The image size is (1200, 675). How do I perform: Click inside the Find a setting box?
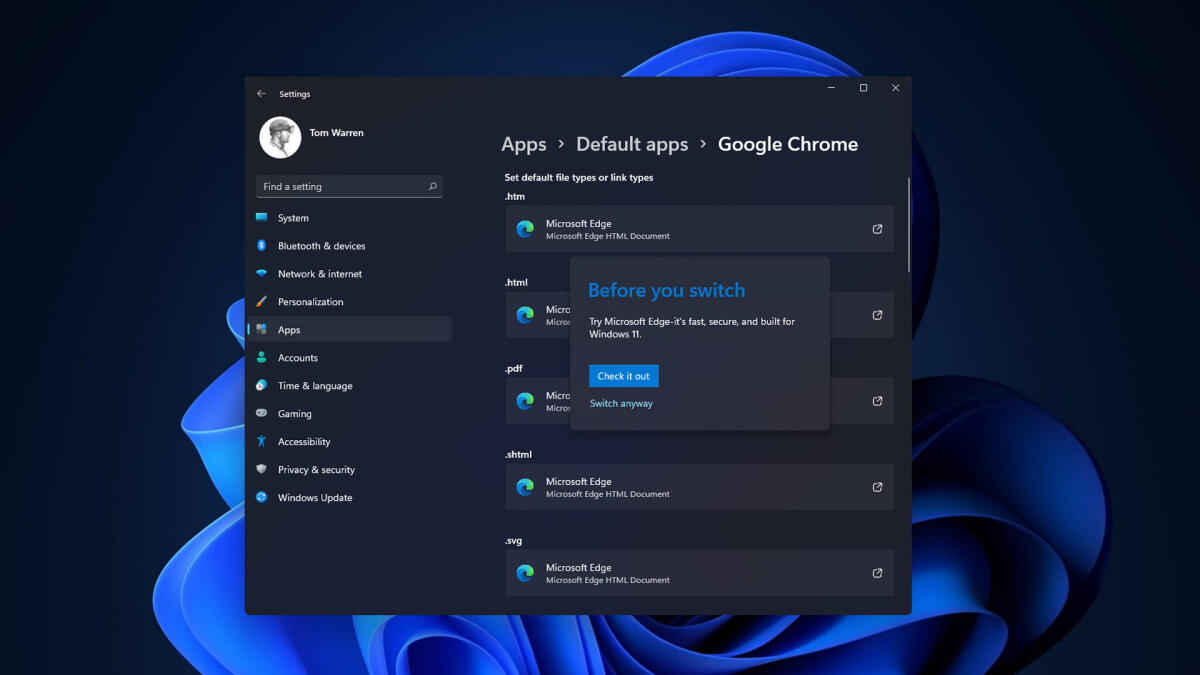pyautogui.click(x=349, y=186)
